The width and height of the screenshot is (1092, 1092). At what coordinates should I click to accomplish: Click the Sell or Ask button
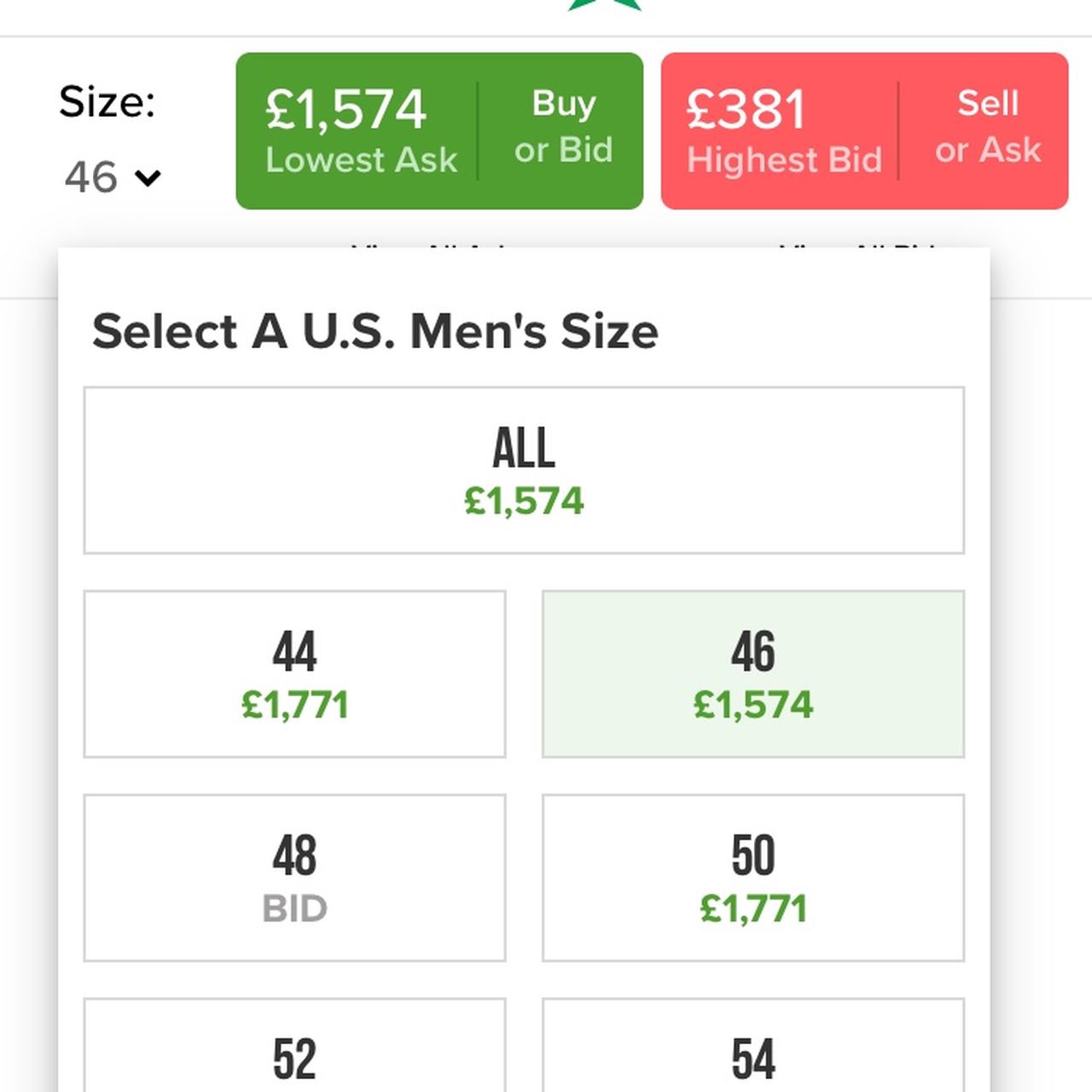(987, 127)
